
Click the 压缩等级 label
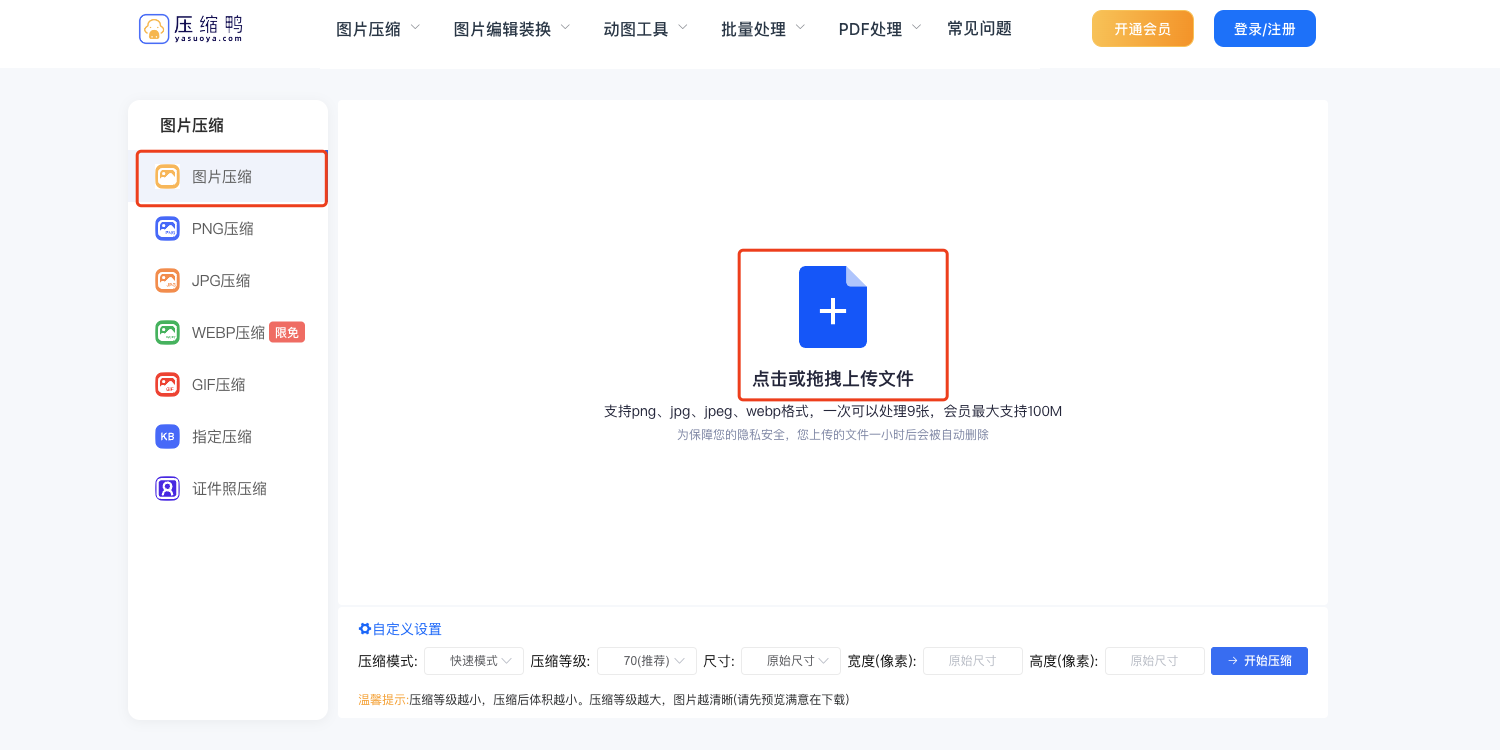tap(561, 661)
